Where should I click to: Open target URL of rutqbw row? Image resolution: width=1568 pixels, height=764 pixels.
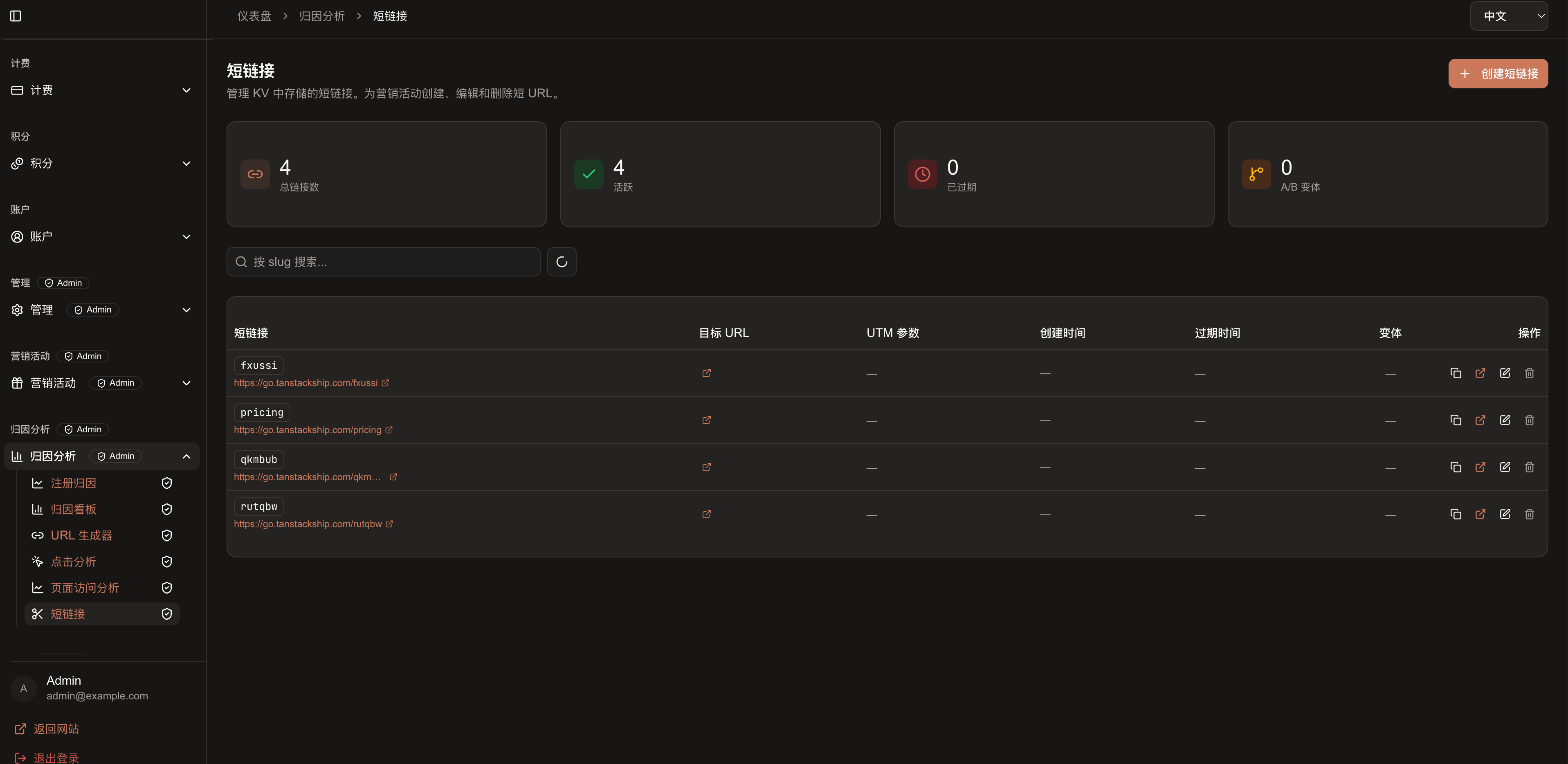pos(706,515)
